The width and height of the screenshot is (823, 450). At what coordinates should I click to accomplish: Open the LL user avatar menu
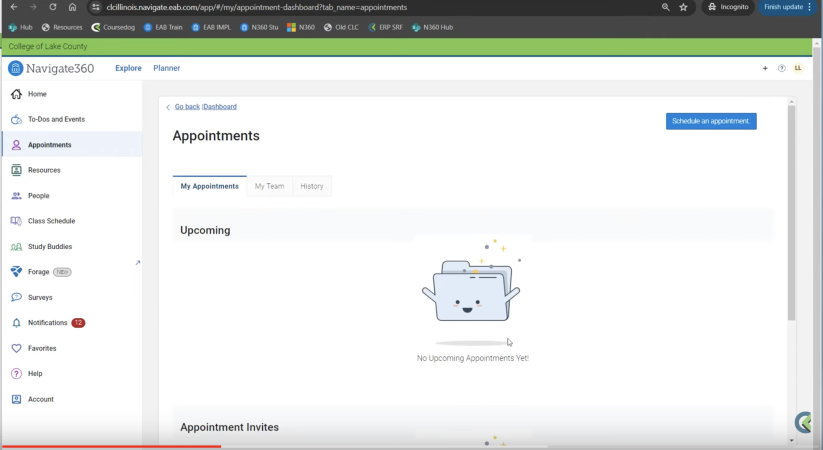798,68
